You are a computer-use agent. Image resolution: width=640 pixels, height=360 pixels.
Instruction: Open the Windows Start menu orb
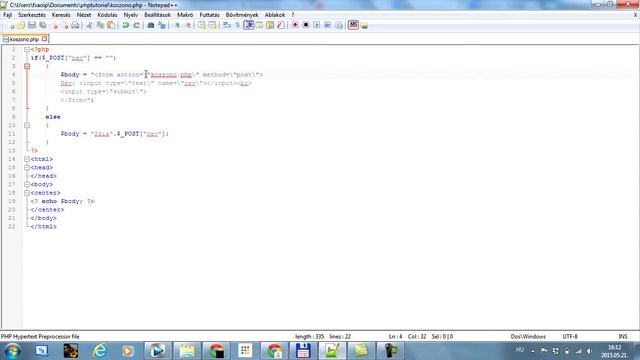tap(12, 351)
